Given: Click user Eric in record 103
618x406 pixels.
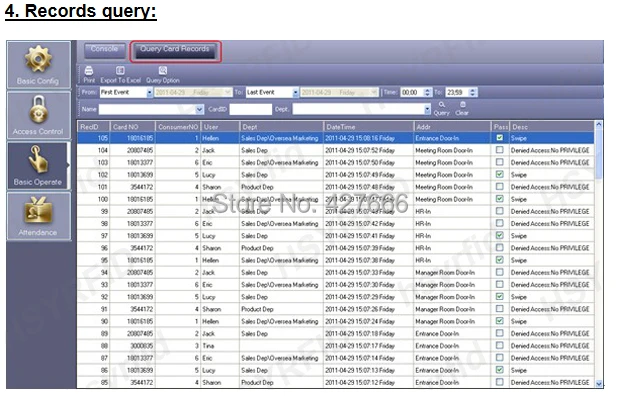Looking at the screenshot, I should [207, 162].
